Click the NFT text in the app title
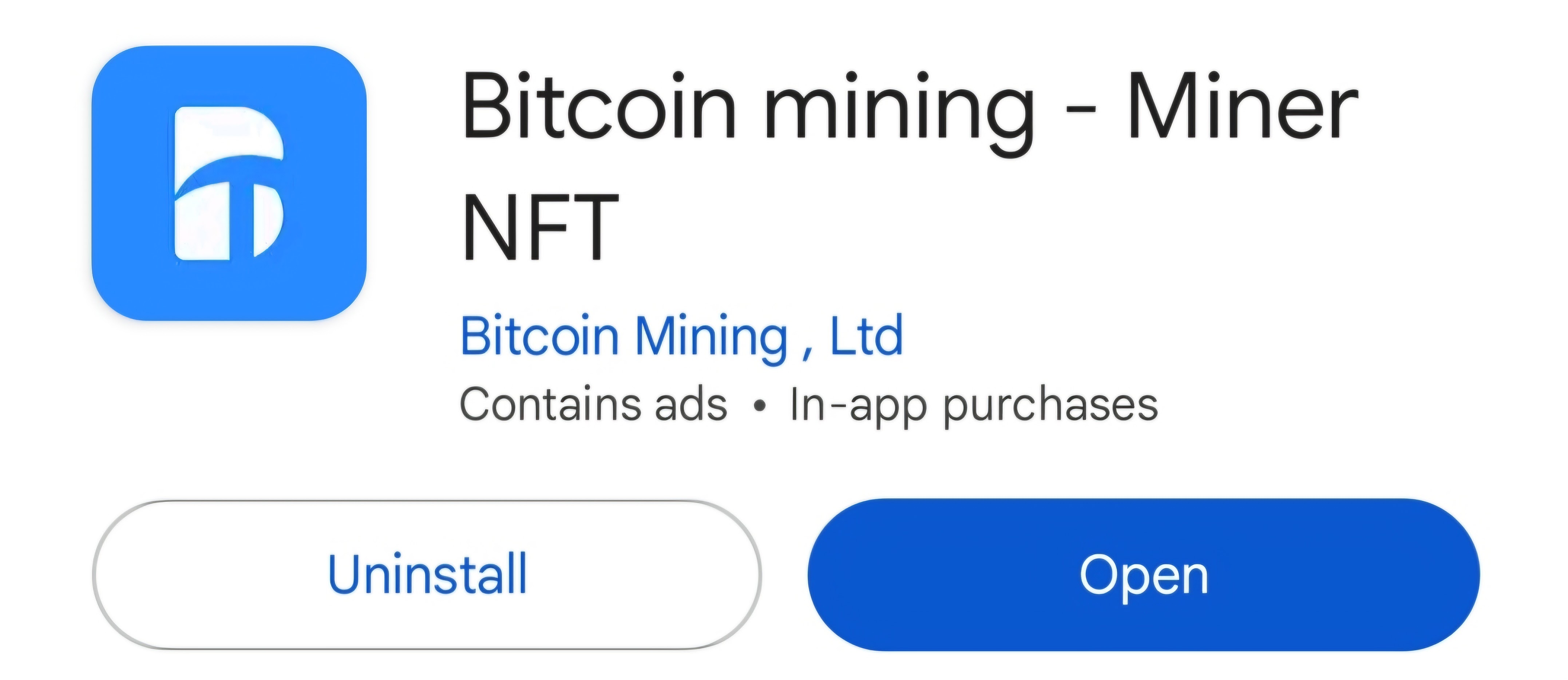The image size is (1568, 680). coord(542,228)
